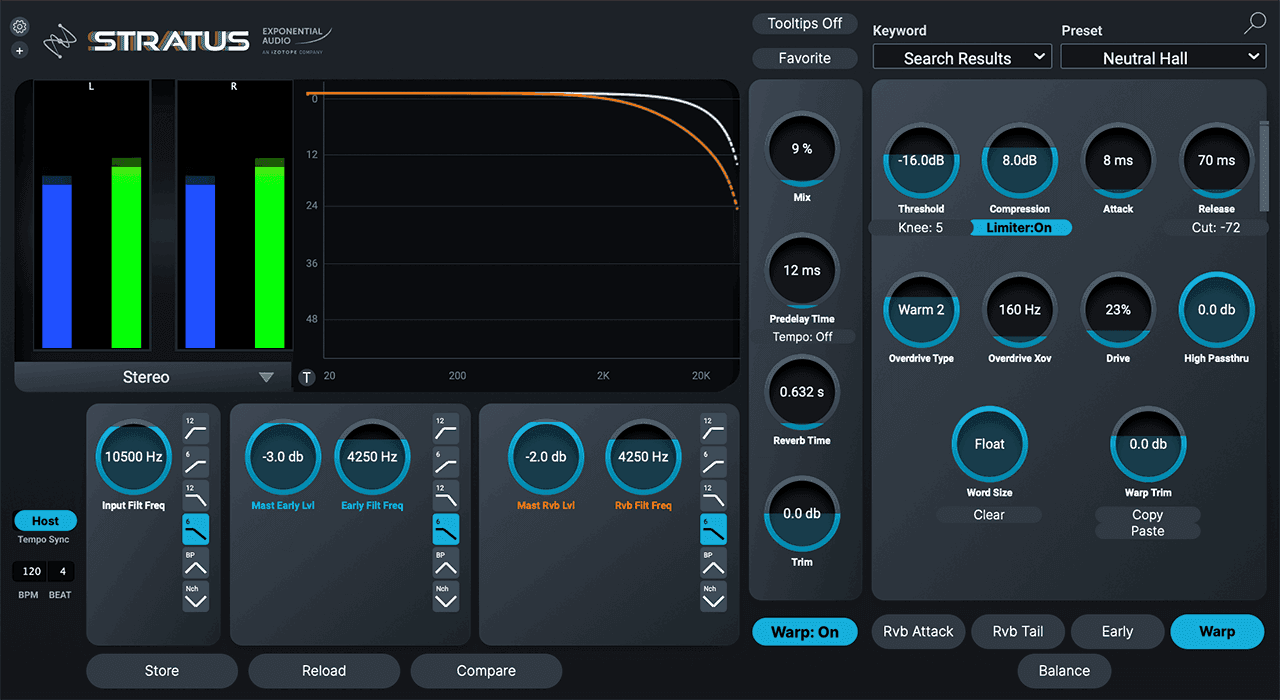Select 12 dB high-pass for the input filter
1280x700 pixels.
tap(196, 427)
